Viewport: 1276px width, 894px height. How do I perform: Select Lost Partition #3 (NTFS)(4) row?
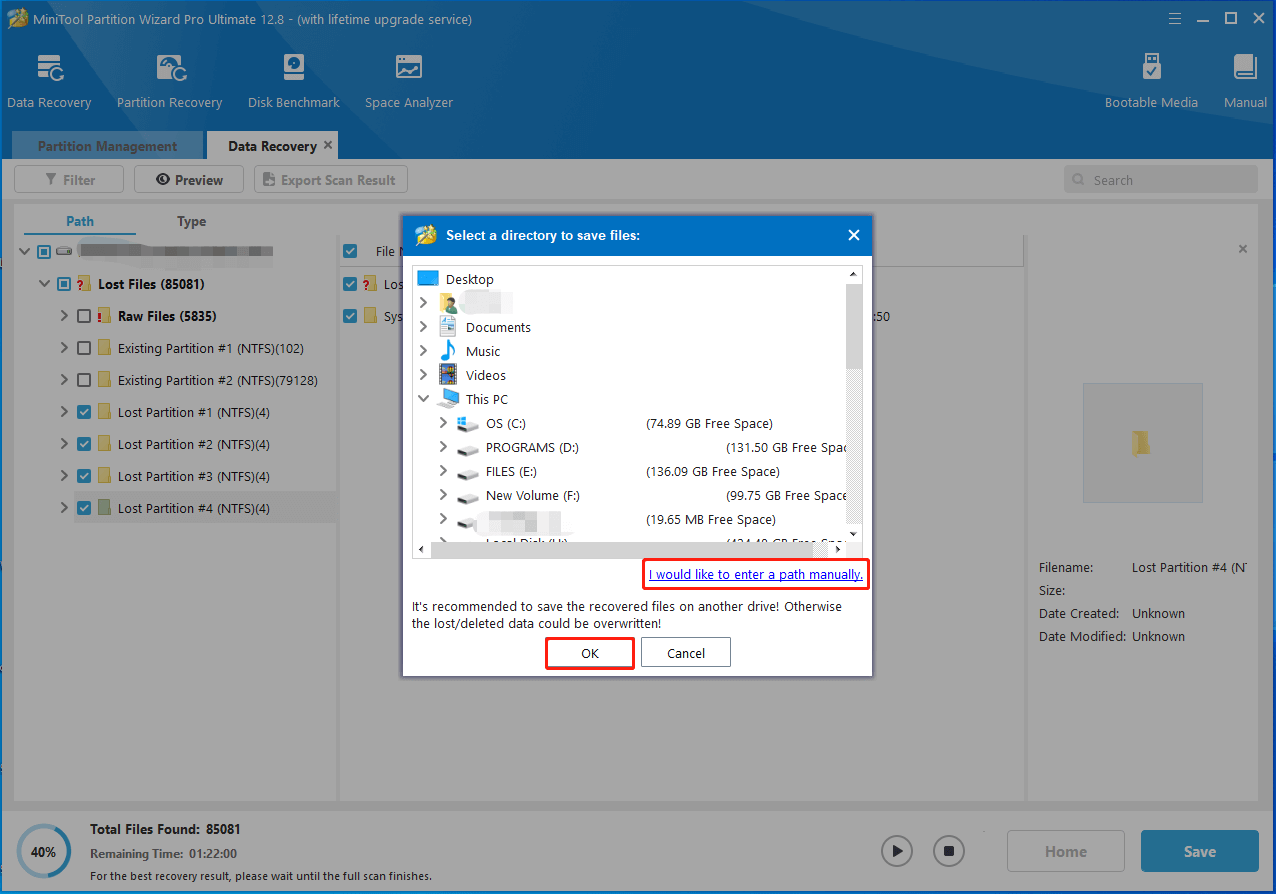[194, 476]
